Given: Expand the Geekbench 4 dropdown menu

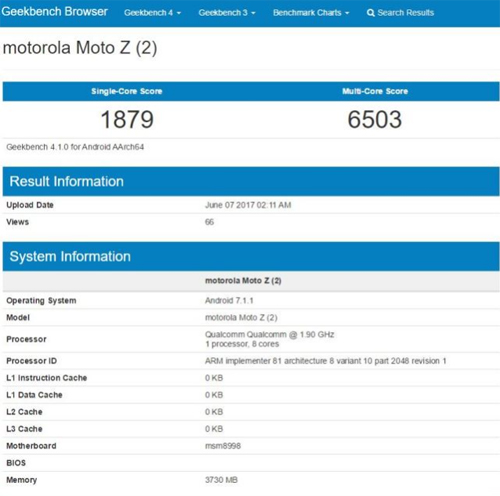Looking at the screenshot, I should 152,13.
